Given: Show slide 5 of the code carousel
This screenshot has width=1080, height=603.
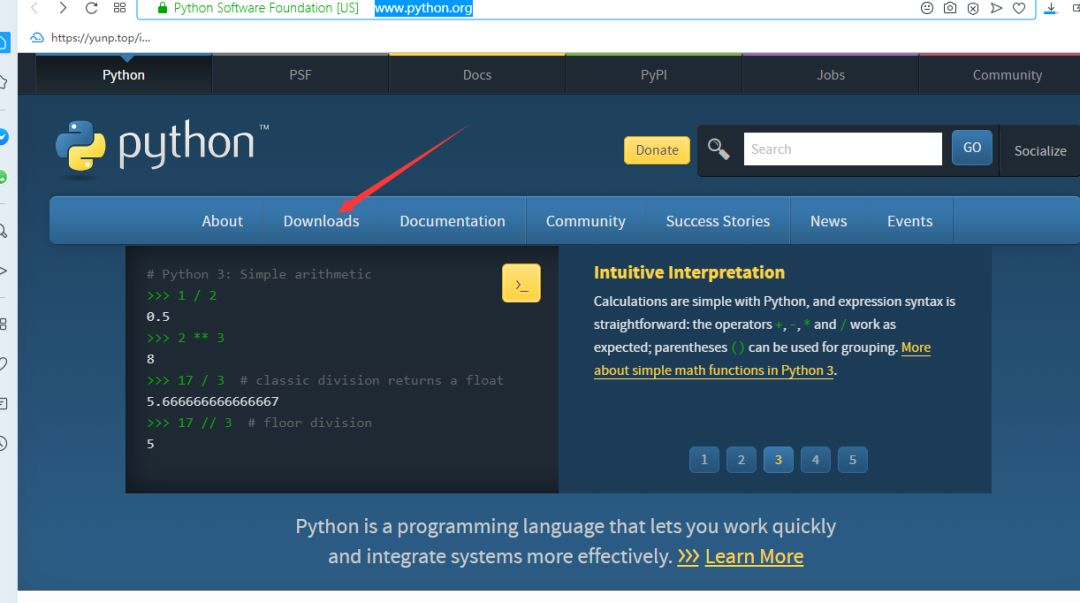Looking at the screenshot, I should (x=853, y=460).
